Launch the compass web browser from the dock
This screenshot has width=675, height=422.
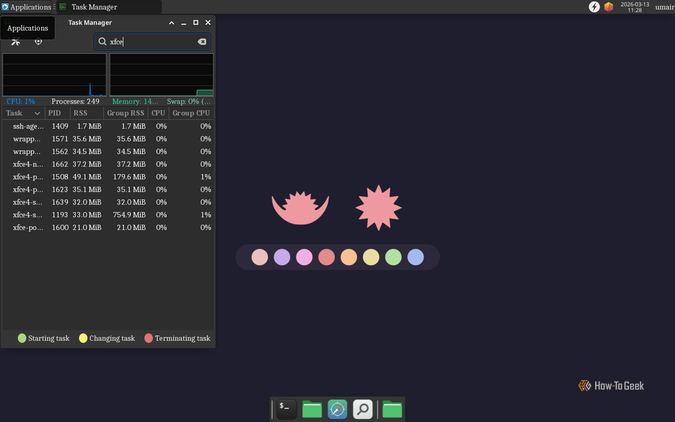(337, 409)
